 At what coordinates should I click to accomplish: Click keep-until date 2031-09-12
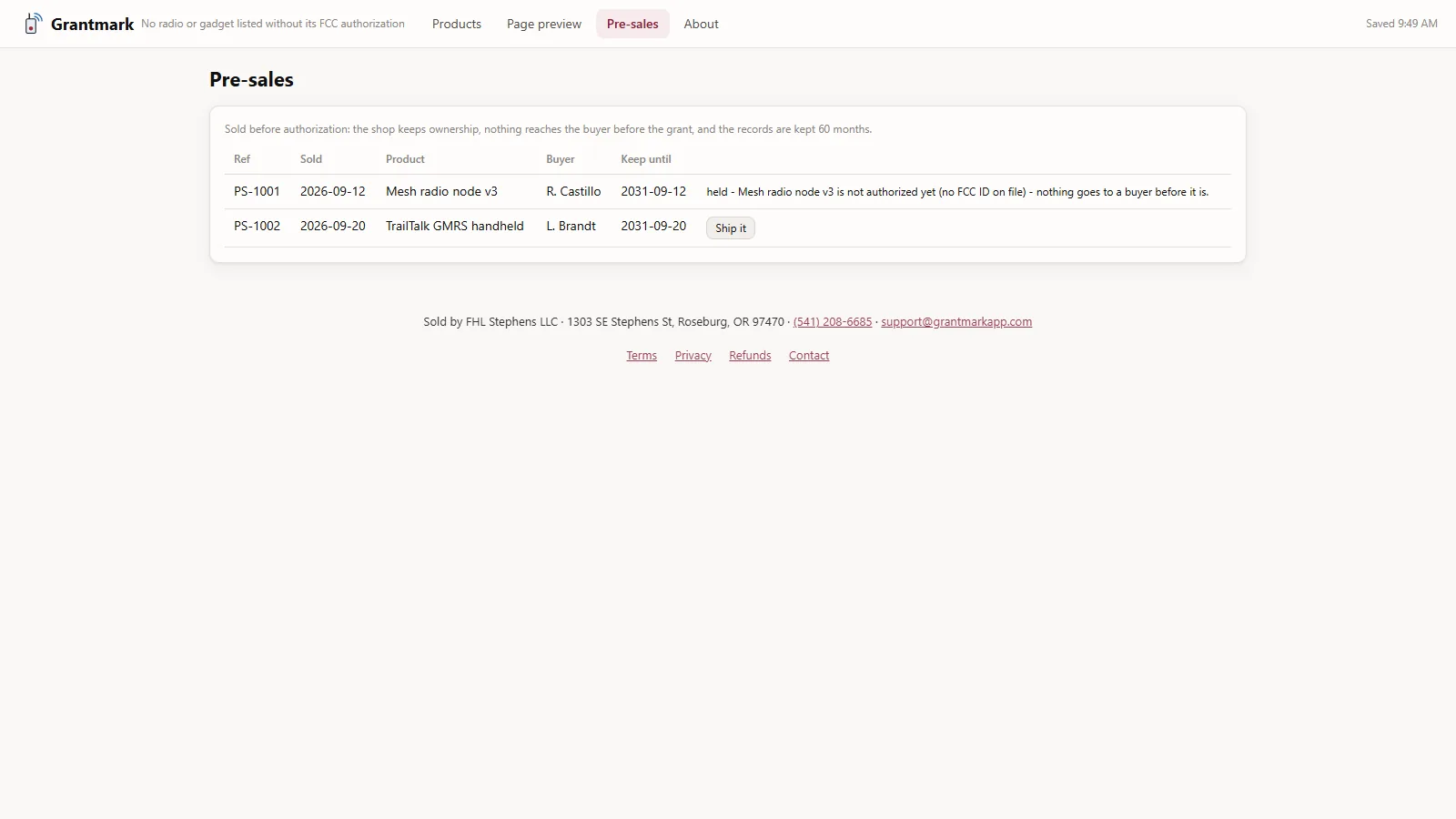click(x=653, y=192)
